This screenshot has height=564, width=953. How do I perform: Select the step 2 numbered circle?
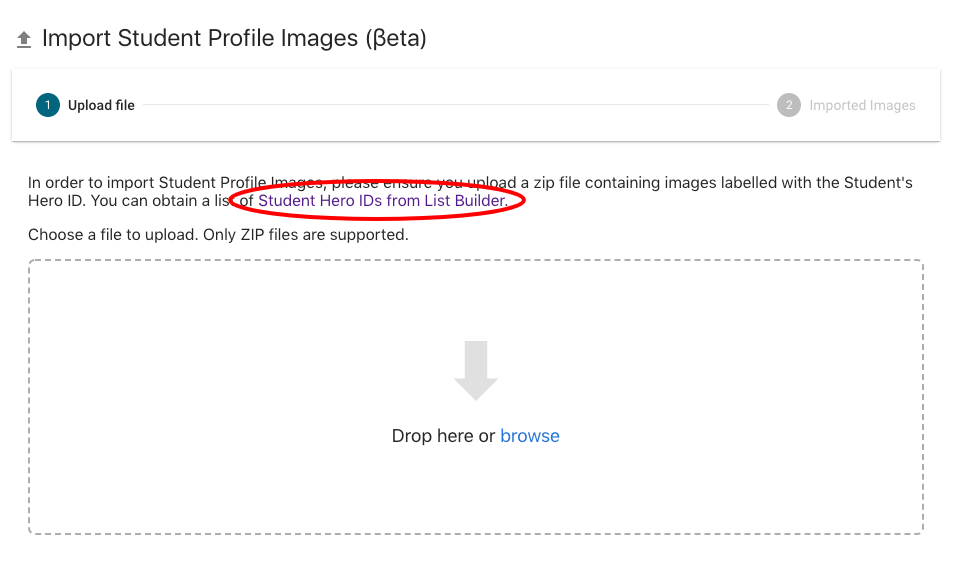(x=789, y=105)
